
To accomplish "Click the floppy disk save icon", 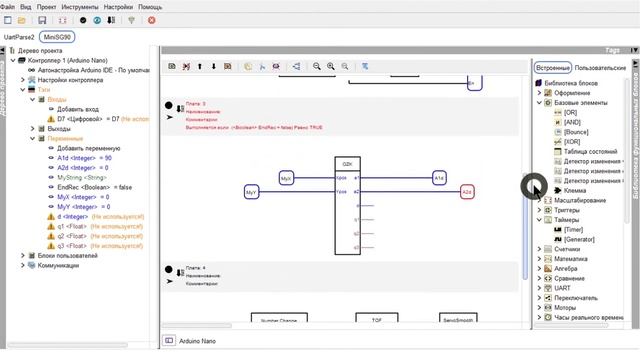I will [42, 20].
